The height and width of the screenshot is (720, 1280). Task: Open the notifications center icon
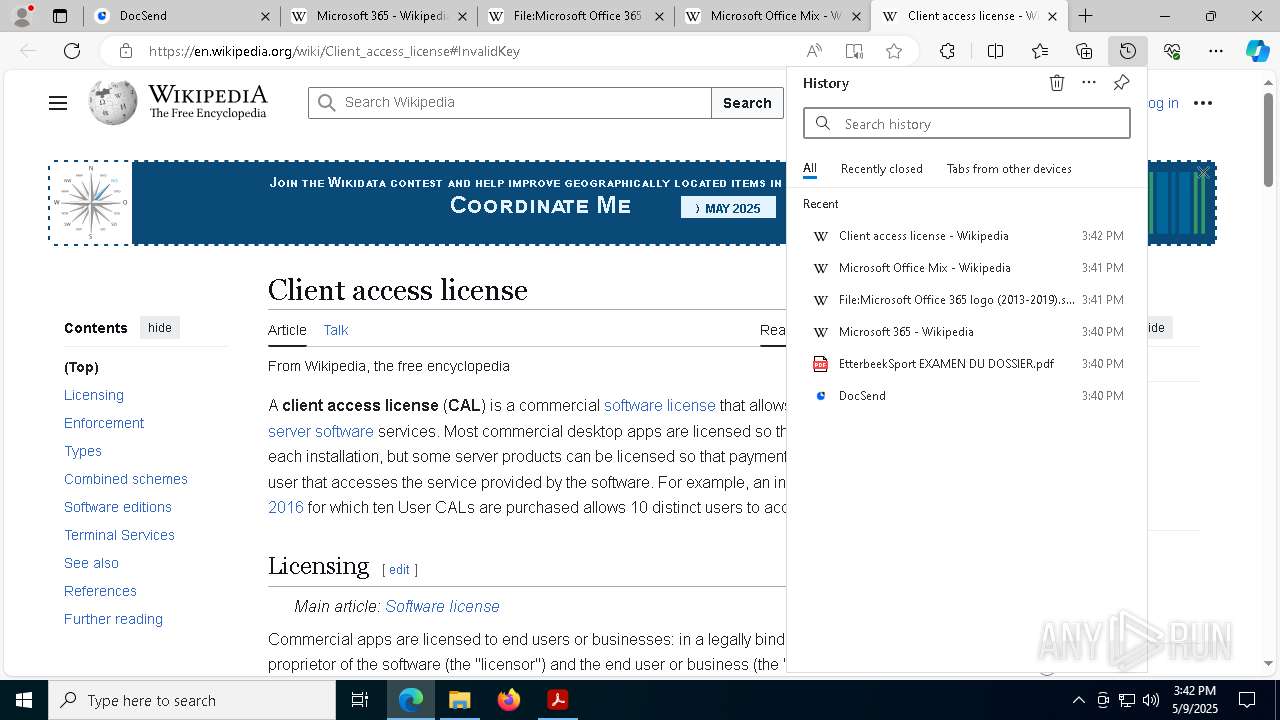coord(1247,700)
